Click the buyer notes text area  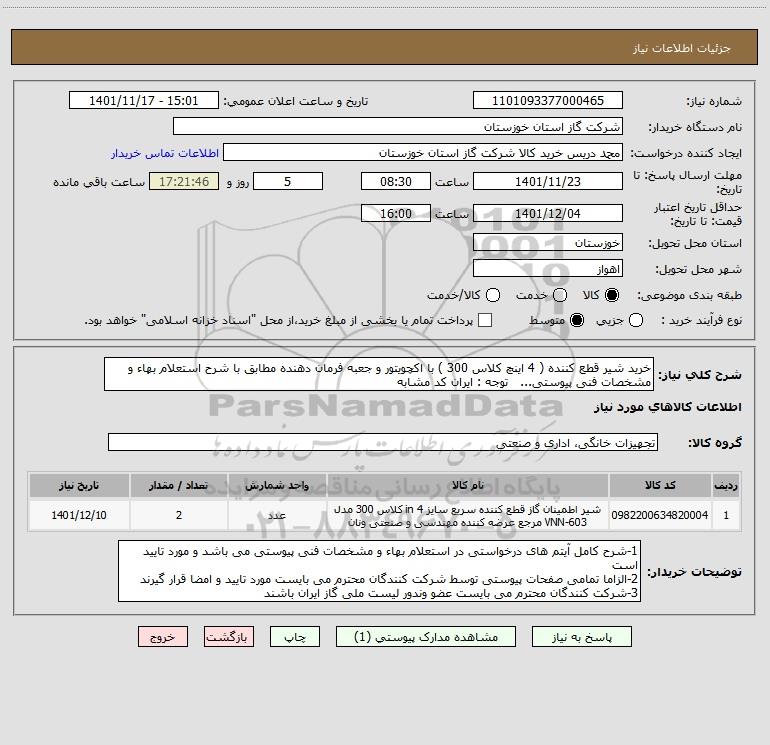pos(379,571)
